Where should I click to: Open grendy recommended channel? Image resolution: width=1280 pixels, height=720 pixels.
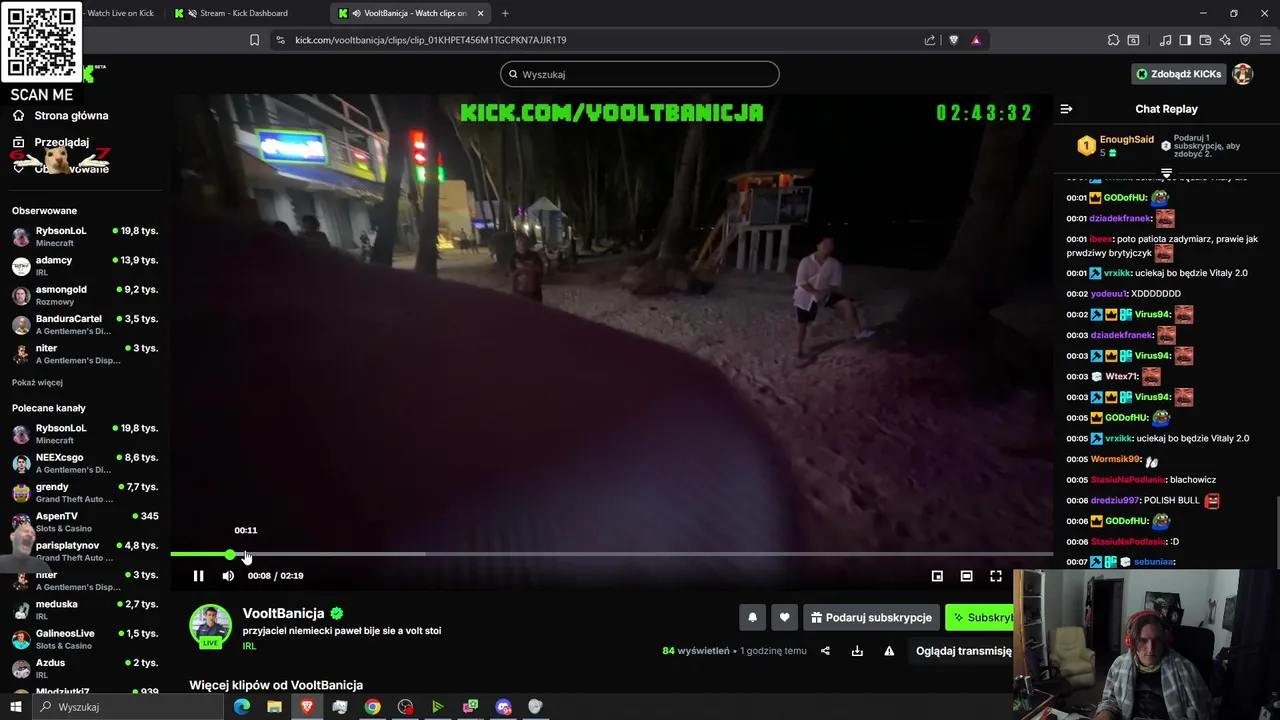point(85,492)
